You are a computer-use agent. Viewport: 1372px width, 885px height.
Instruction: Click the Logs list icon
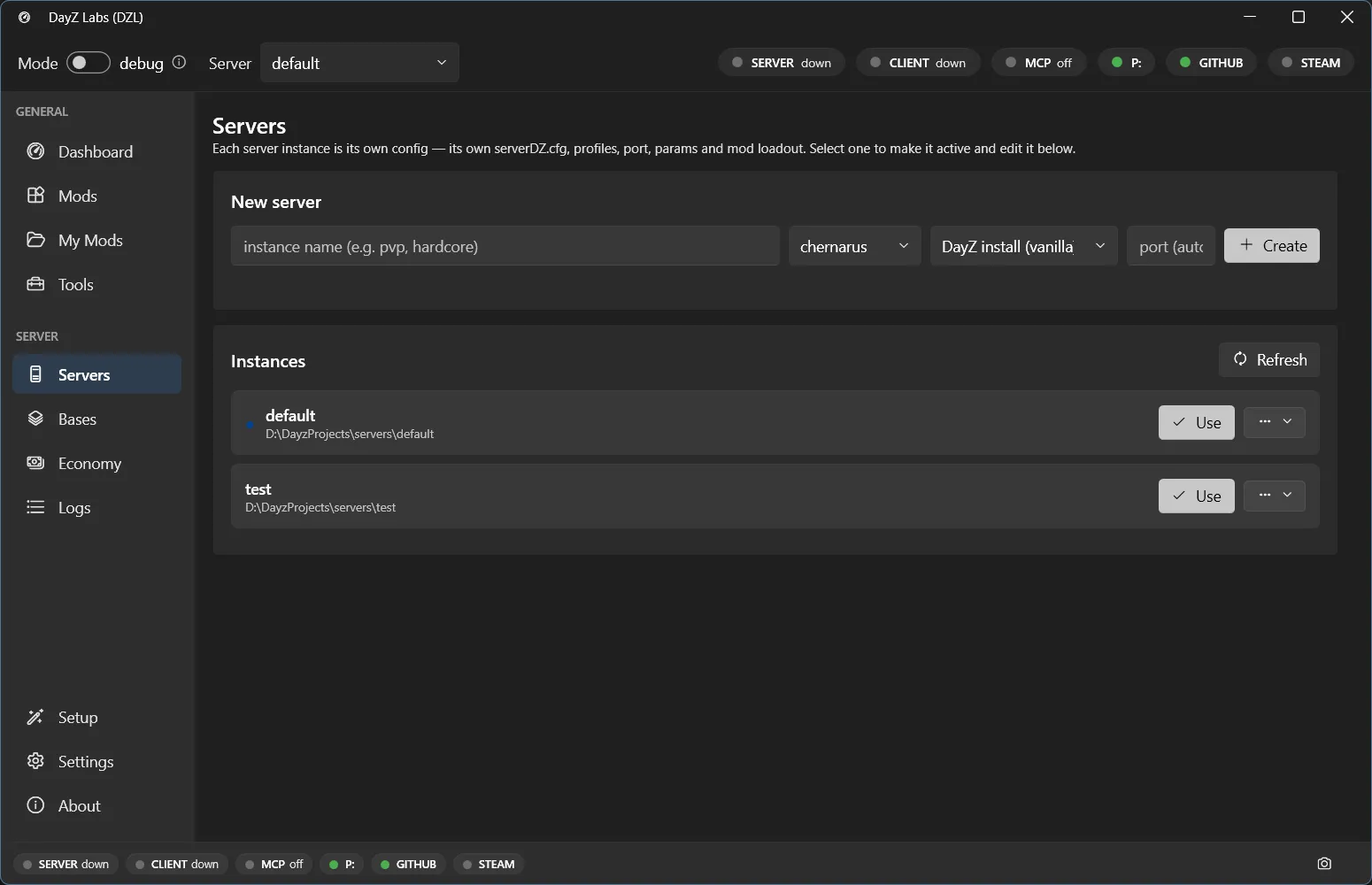(x=35, y=507)
